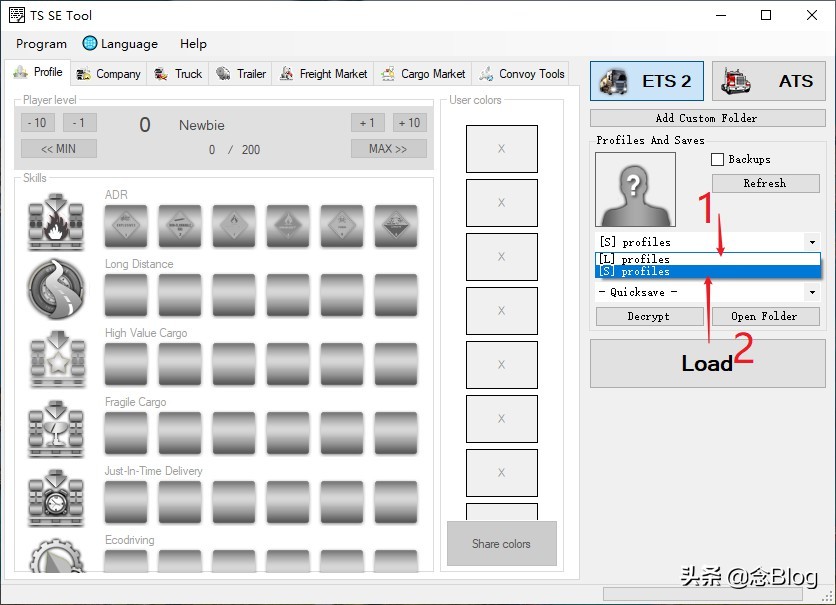Click the ADR skill icon
This screenshot has height=605, width=836.
[56, 223]
